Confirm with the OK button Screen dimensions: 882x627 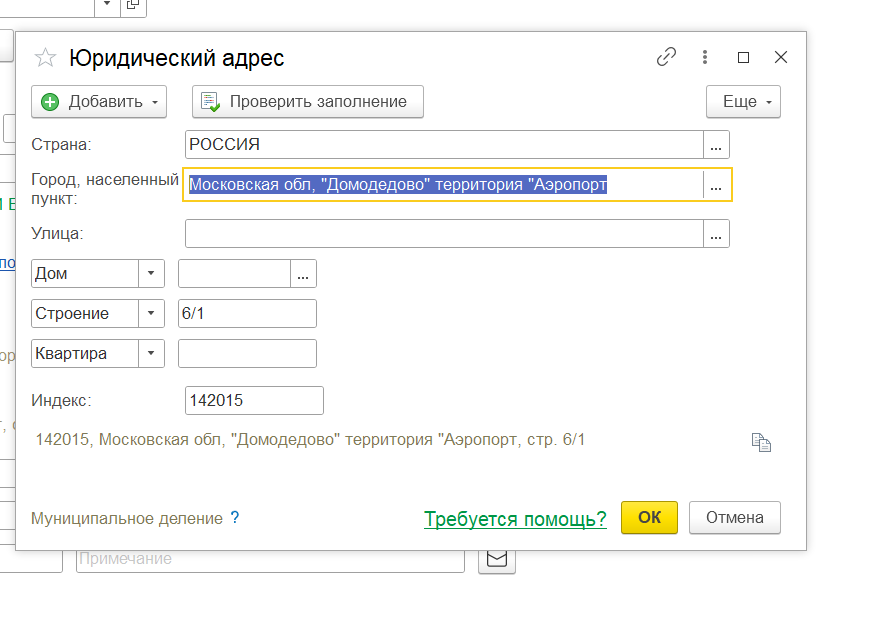(x=650, y=517)
